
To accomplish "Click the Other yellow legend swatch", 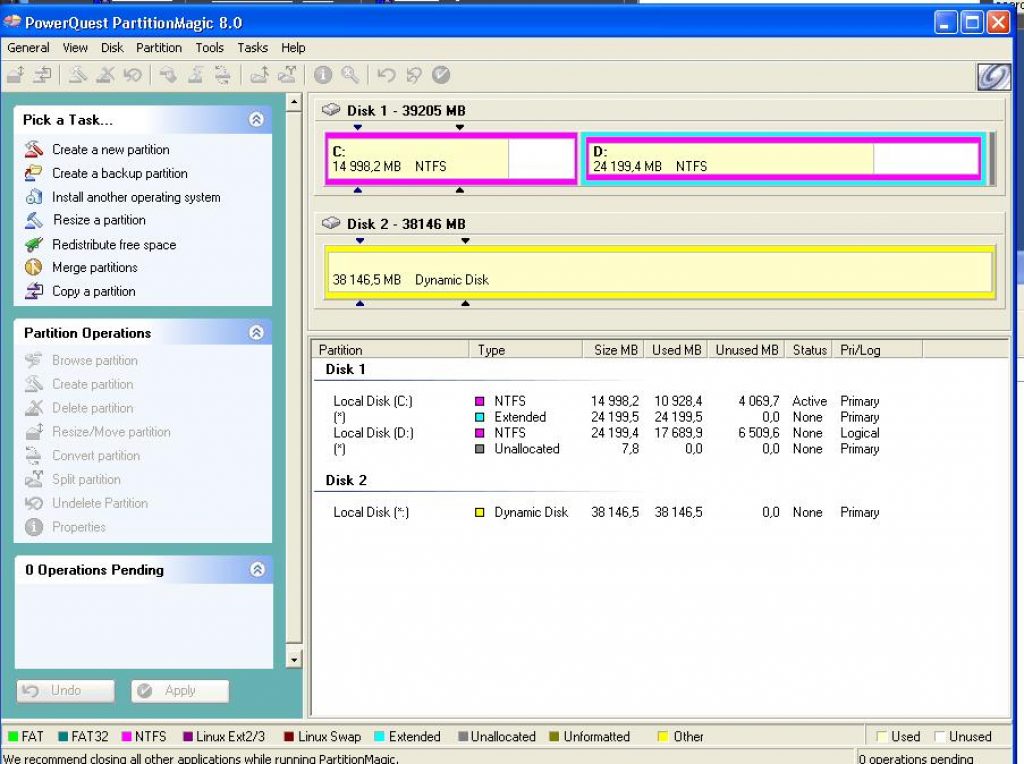I will tap(662, 737).
